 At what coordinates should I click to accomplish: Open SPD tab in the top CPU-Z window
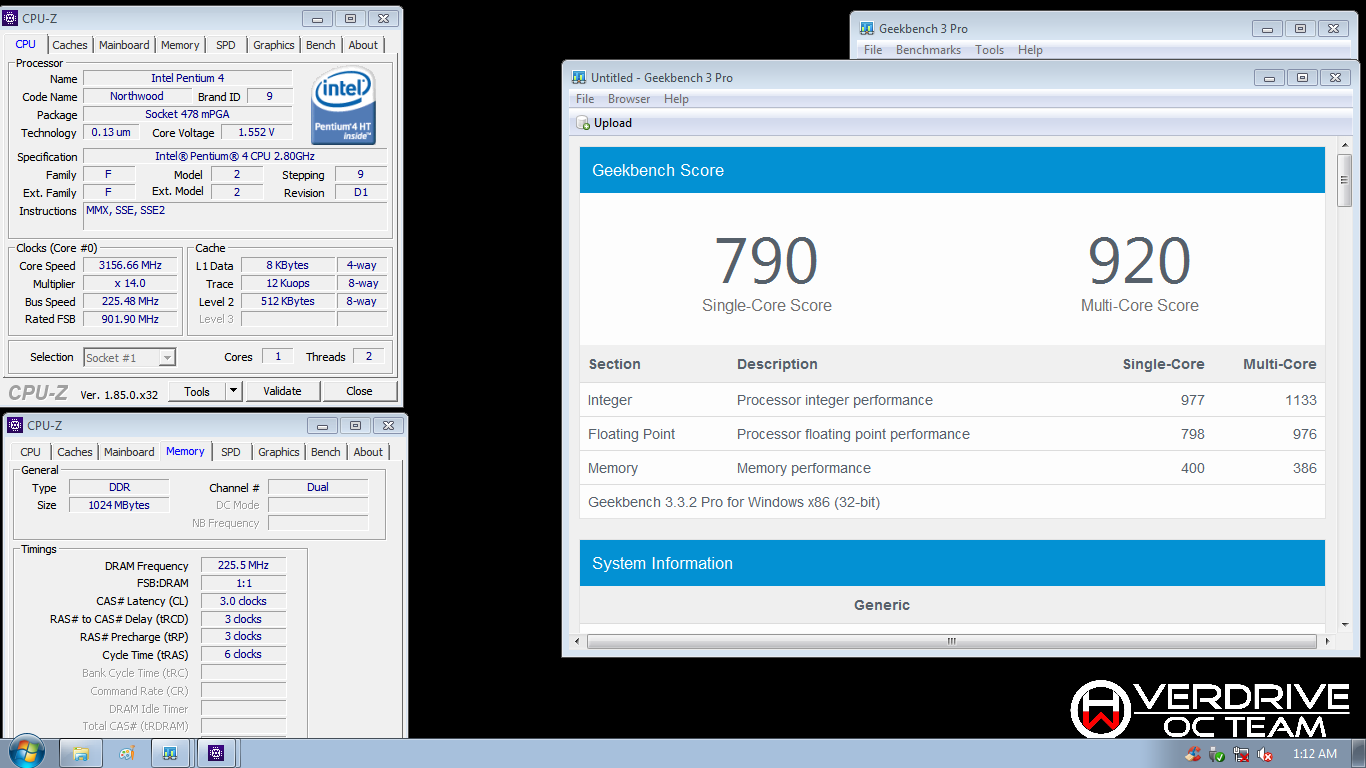point(226,45)
